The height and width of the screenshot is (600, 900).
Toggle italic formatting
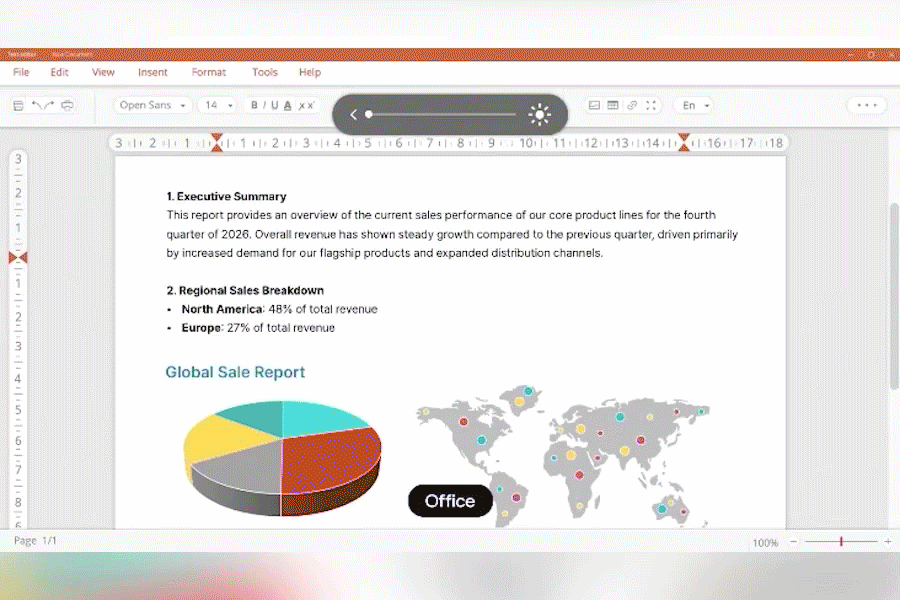tap(264, 105)
